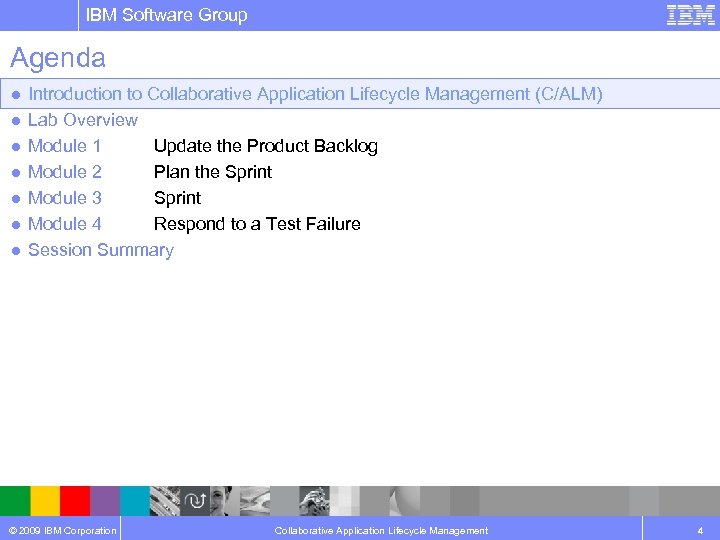This screenshot has width=720, height=540.
Task: Click the Module 3 label
Action: [x=65, y=198]
